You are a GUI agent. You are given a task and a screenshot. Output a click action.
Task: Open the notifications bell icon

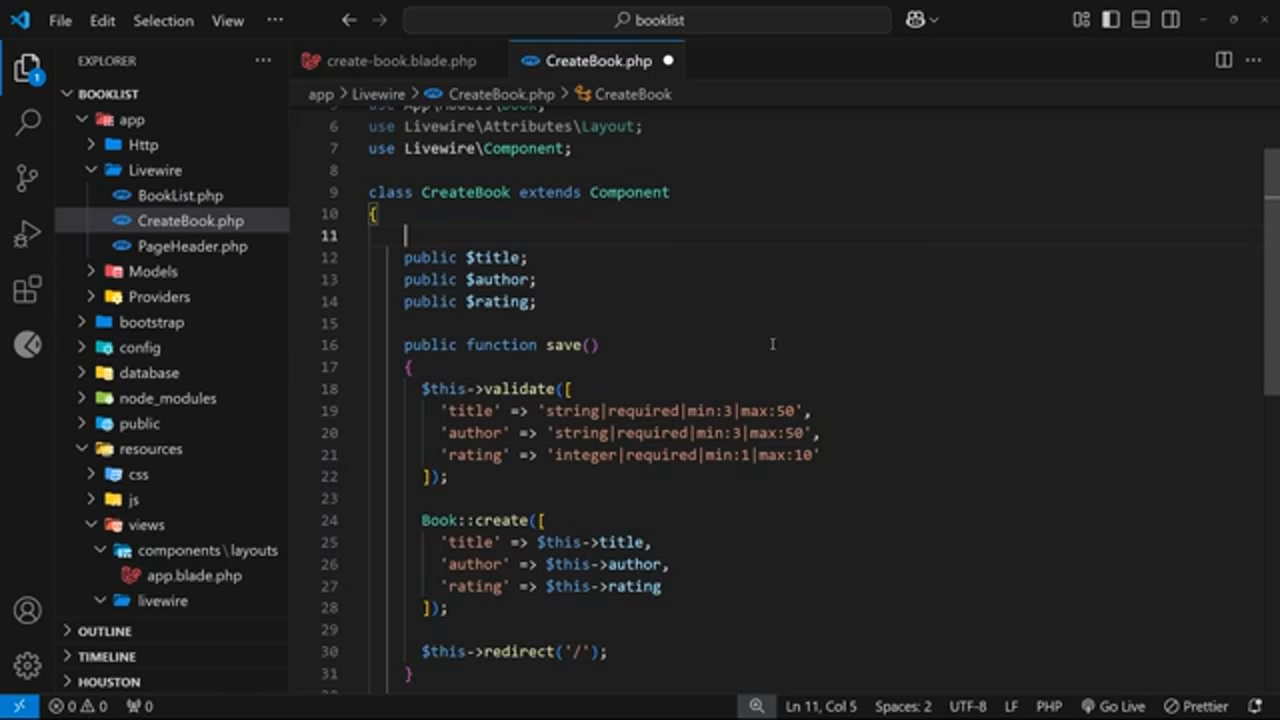(1255, 706)
